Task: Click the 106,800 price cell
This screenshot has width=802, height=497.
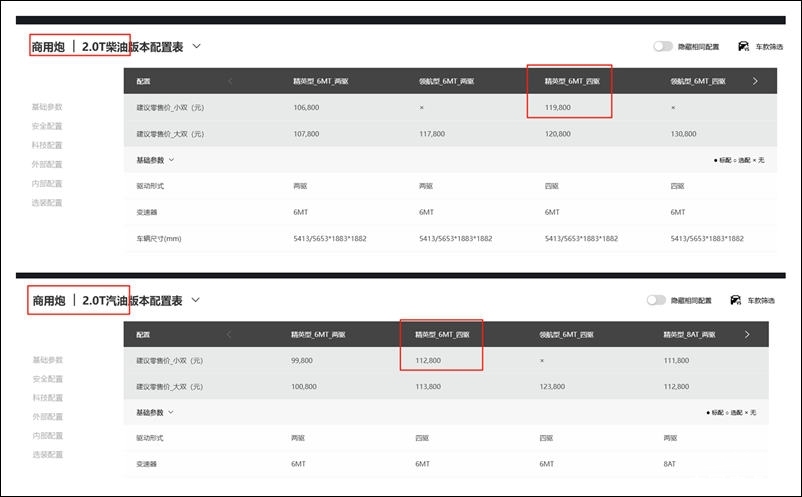Action: pyautogui.click(x=306, y=107)
